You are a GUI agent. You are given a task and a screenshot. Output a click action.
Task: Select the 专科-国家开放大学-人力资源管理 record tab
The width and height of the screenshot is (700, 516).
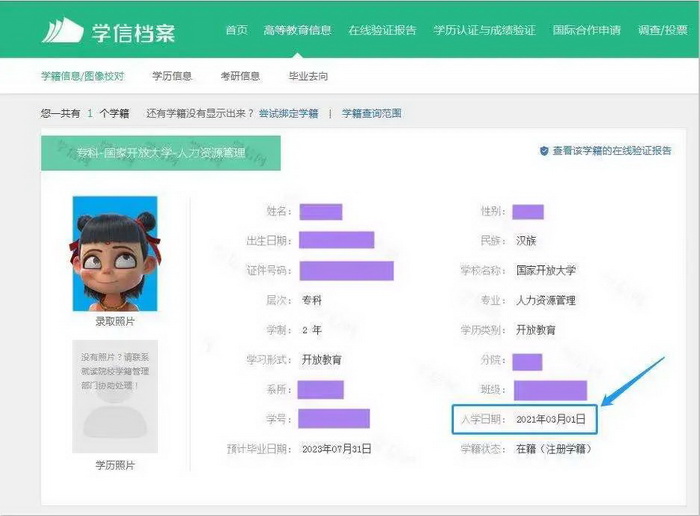(161, 153)
